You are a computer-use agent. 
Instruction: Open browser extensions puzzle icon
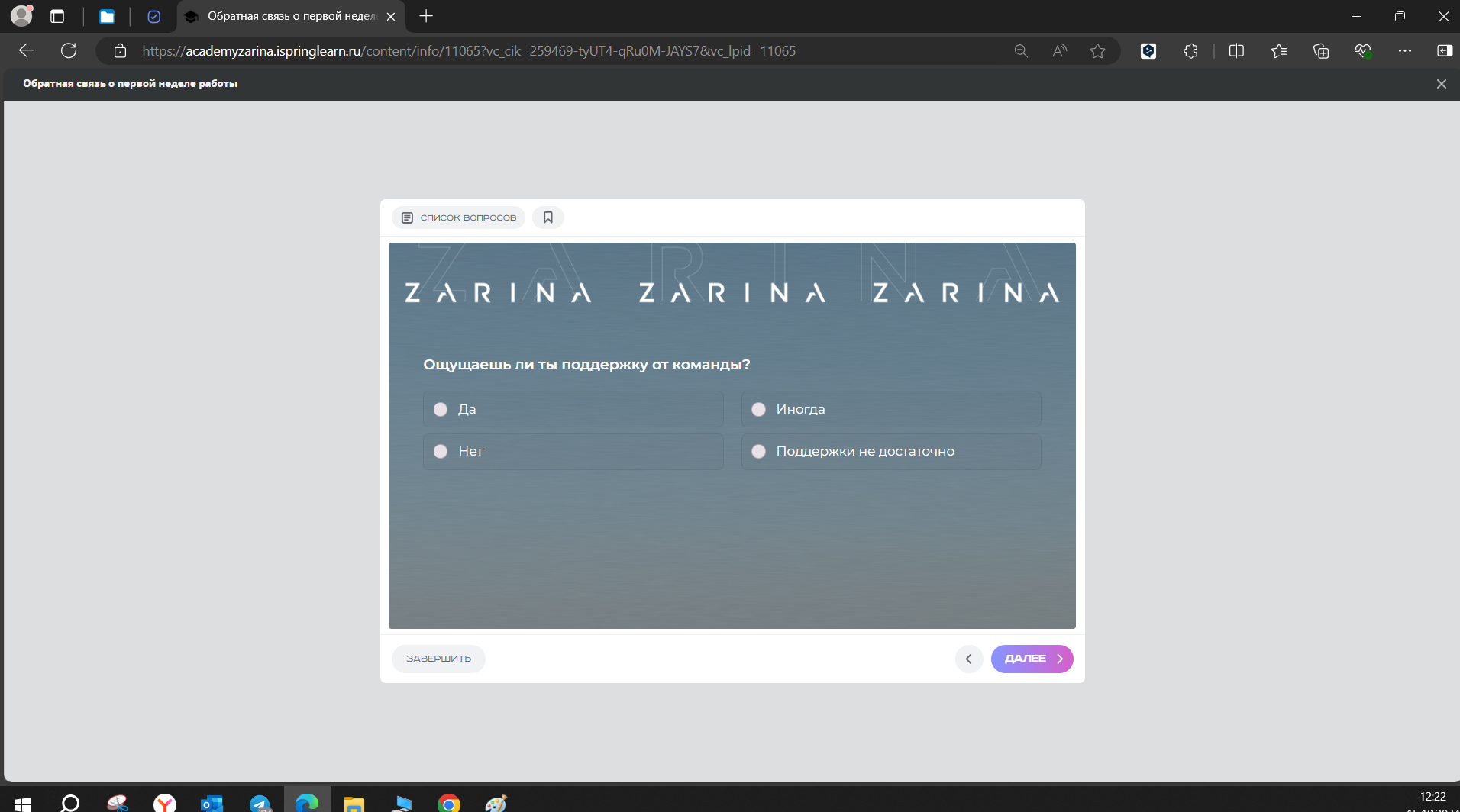1190,51
